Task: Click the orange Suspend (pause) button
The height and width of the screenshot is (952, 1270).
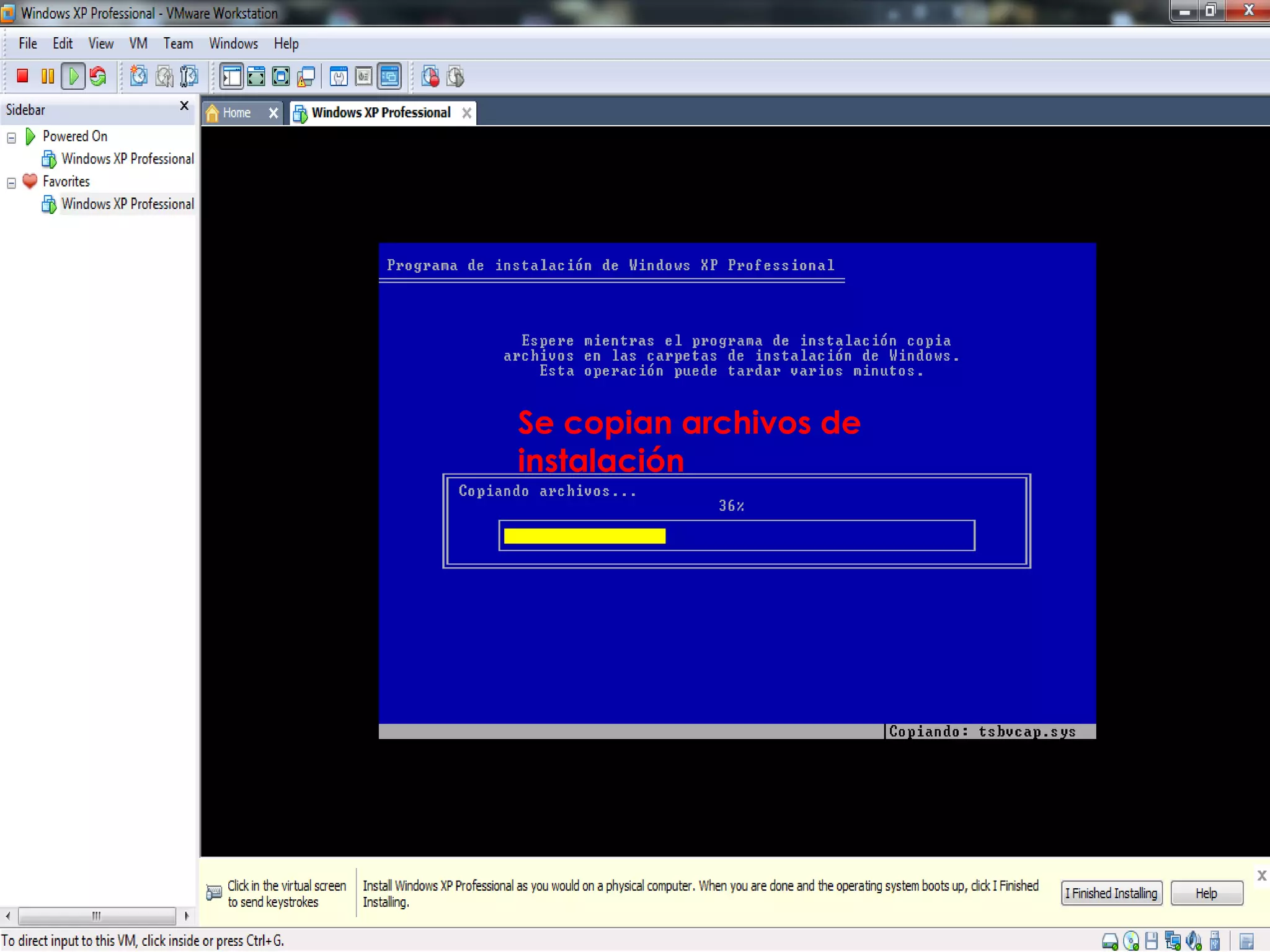Action: coord(47,76)
